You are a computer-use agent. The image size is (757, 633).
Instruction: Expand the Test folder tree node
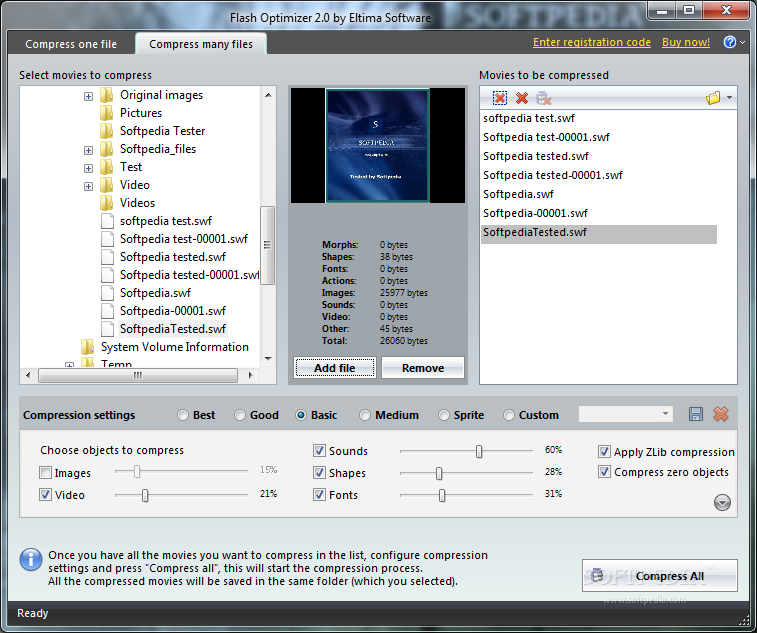point(88,168)
